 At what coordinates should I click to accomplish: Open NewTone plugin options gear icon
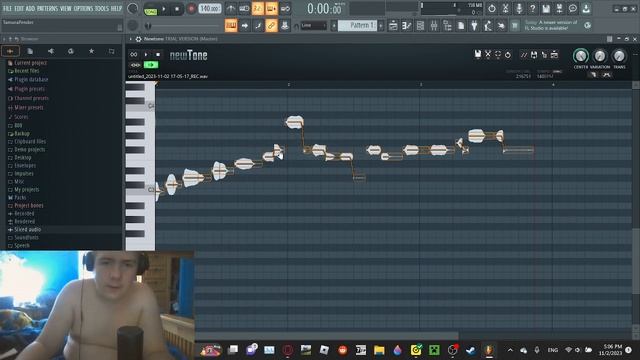pyautogui.click(x=138, y=39)
